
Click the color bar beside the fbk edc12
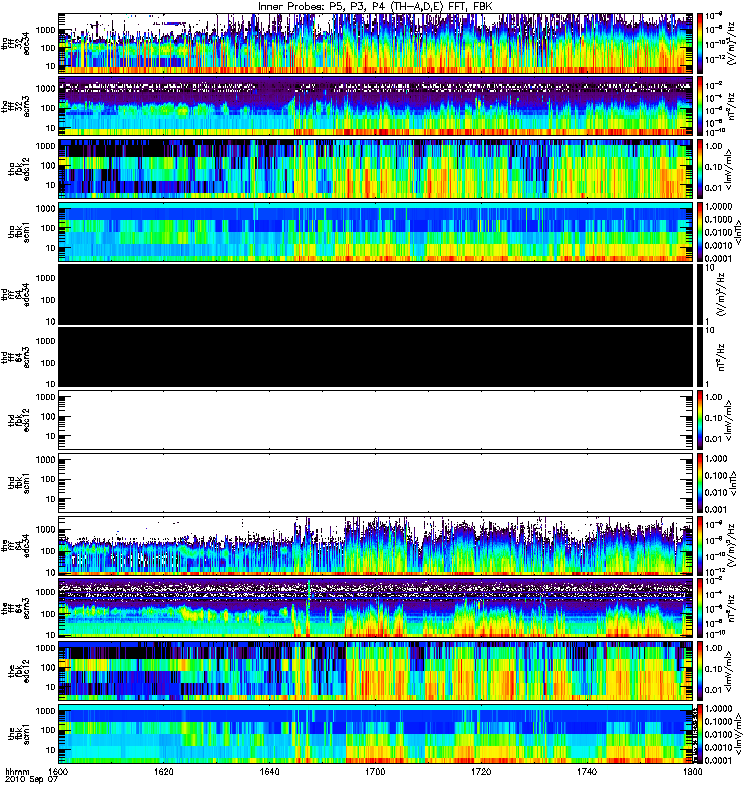click(x=700, y=671)
